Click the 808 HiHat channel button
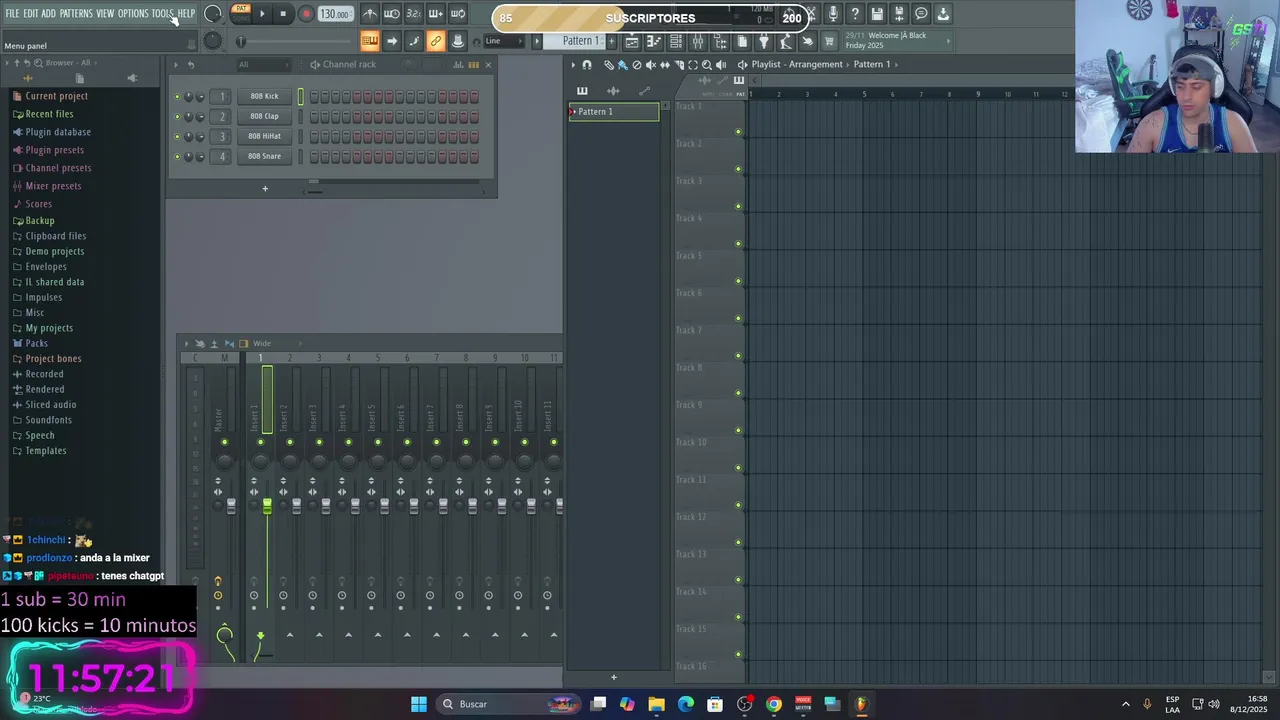This screenshot has width=1280, height=720. pyautogui.click(x=265, y=136)
